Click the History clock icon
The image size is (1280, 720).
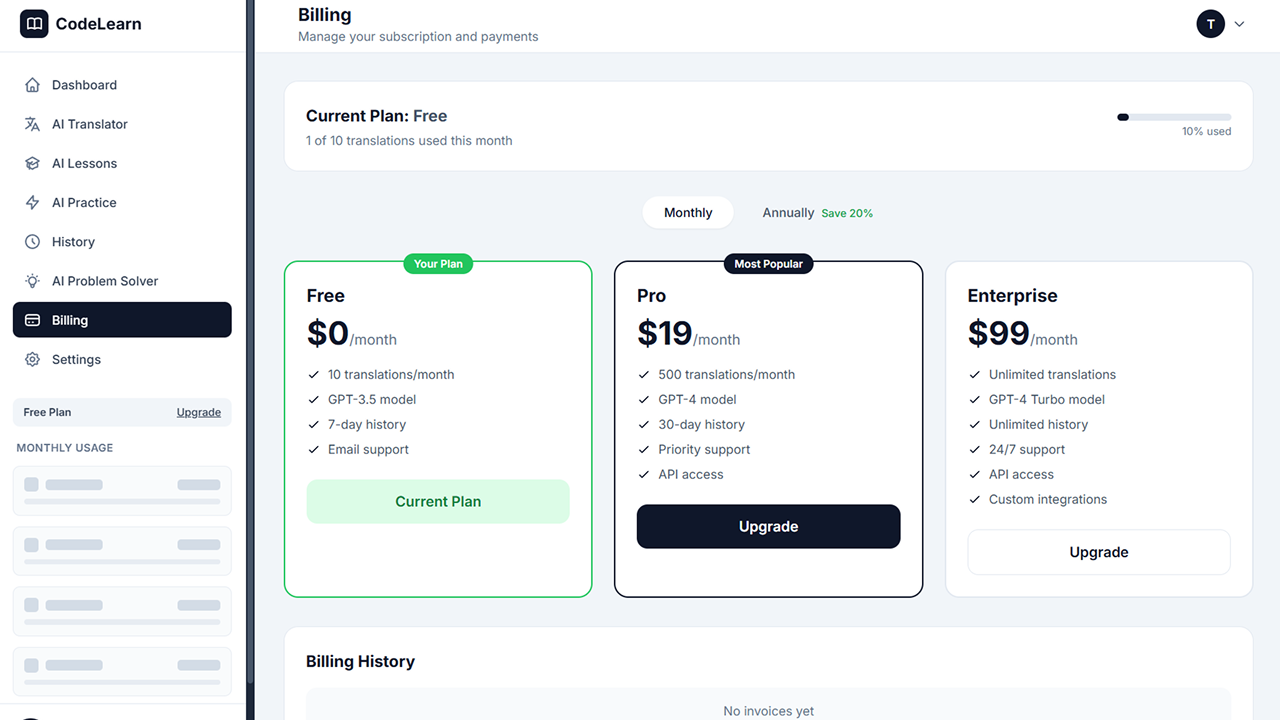pyautogui.click(x=33, y=242)
